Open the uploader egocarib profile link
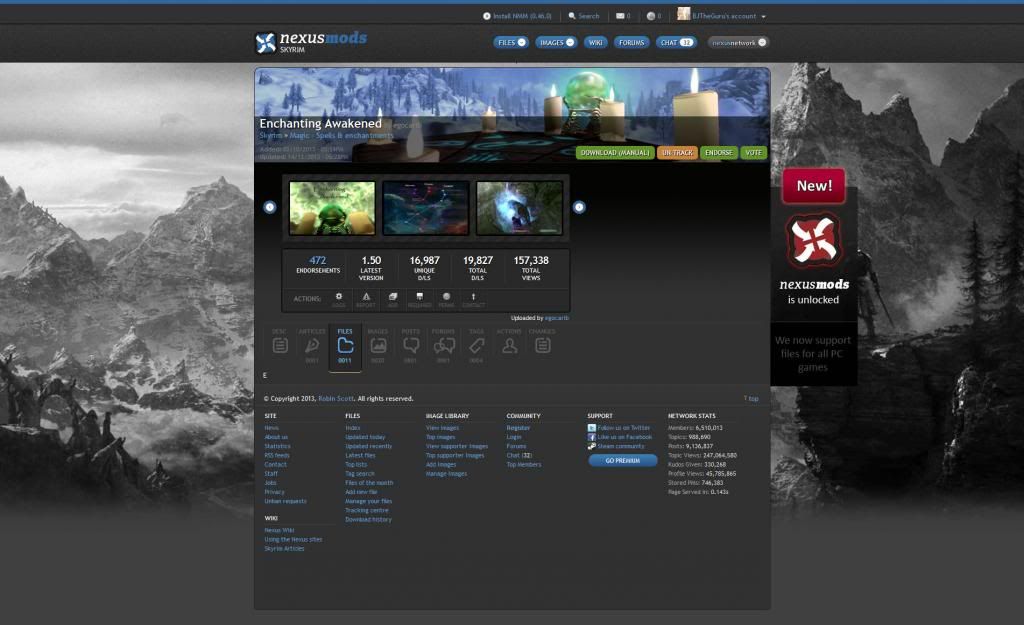 click(x=556, y=318)
